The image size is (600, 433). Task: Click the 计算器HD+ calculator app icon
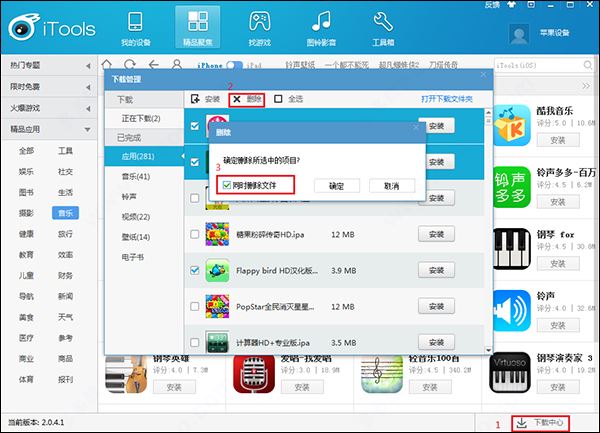point(217,342)
